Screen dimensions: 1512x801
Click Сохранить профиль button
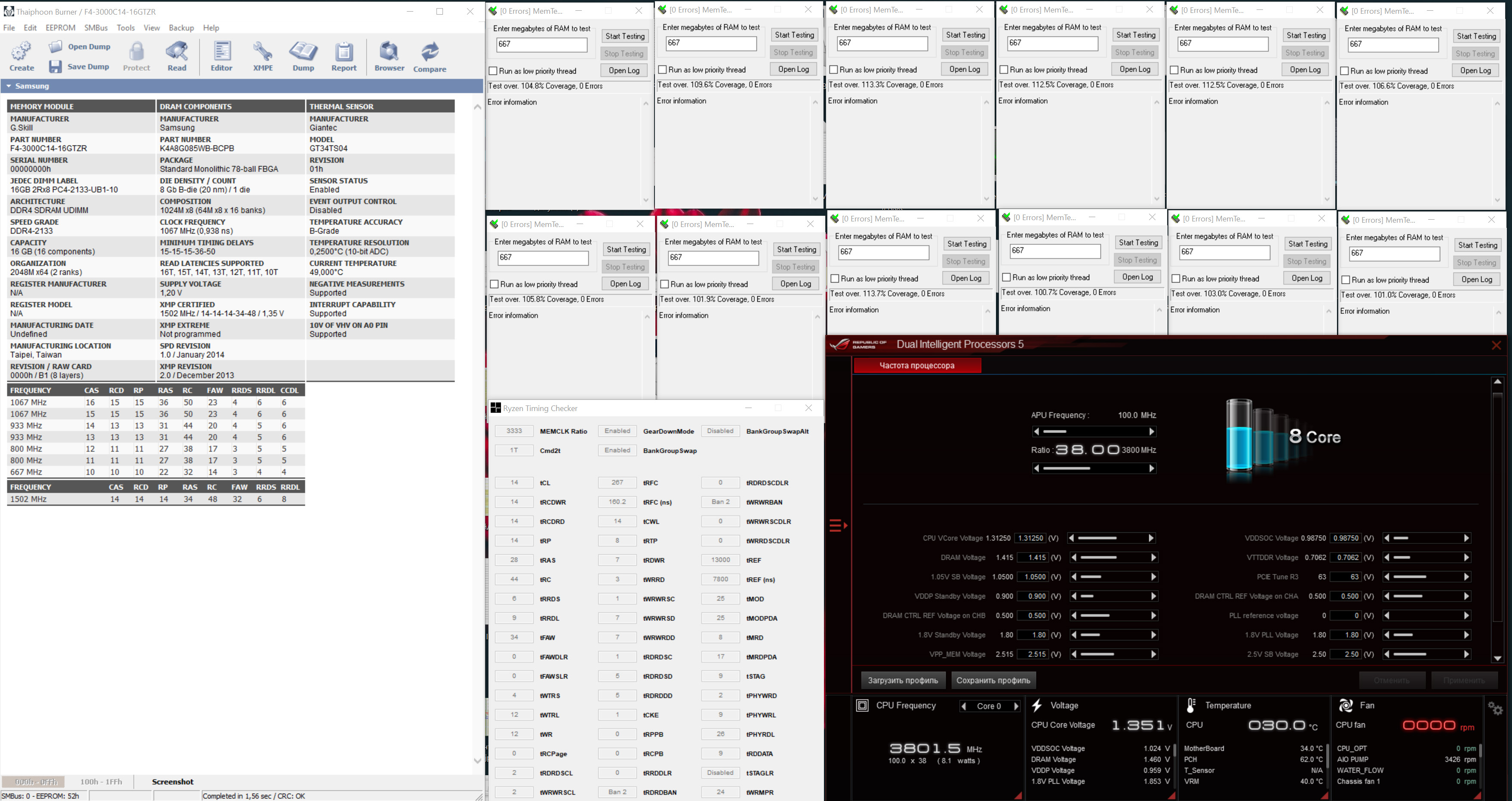[993, 680]
